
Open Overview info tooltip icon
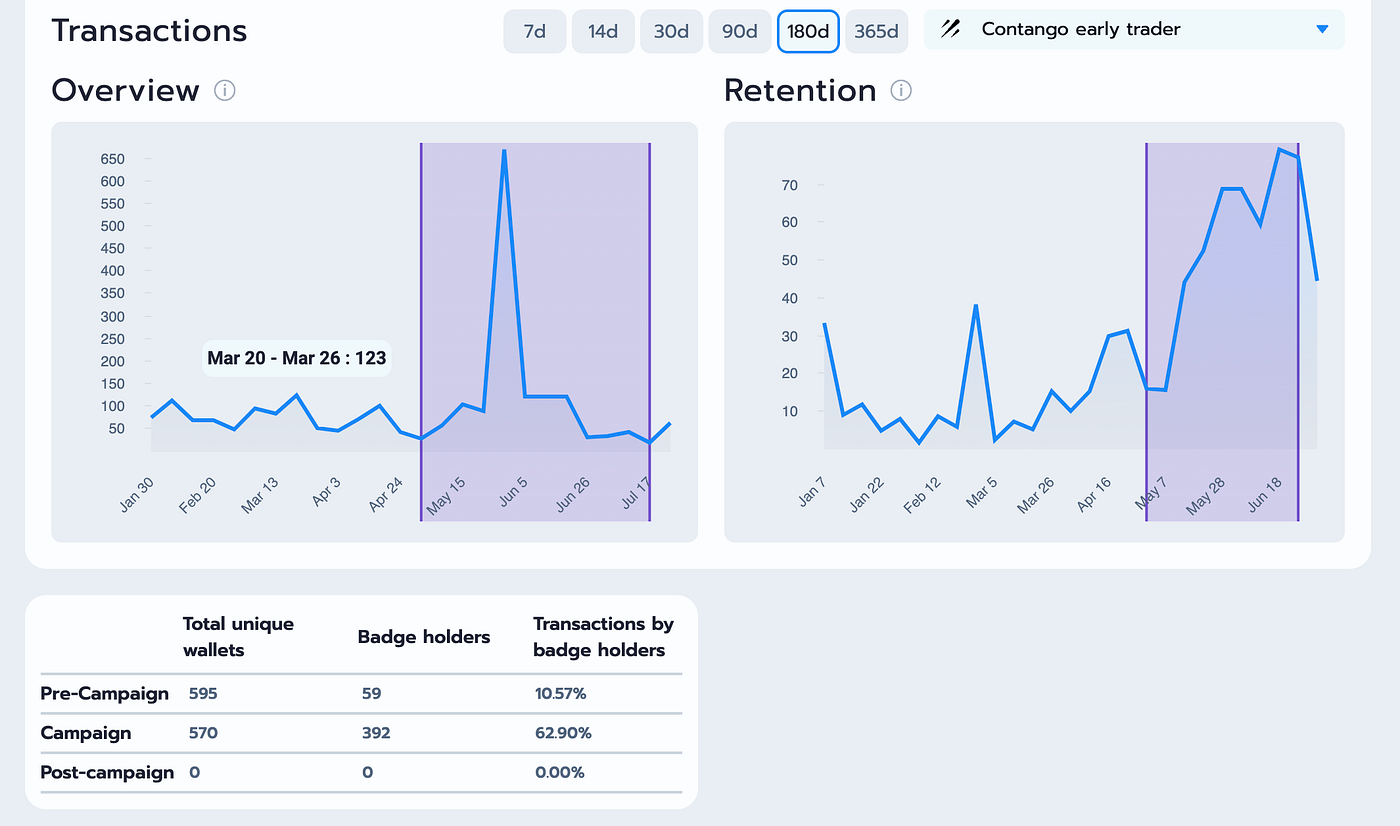(225, 91)
